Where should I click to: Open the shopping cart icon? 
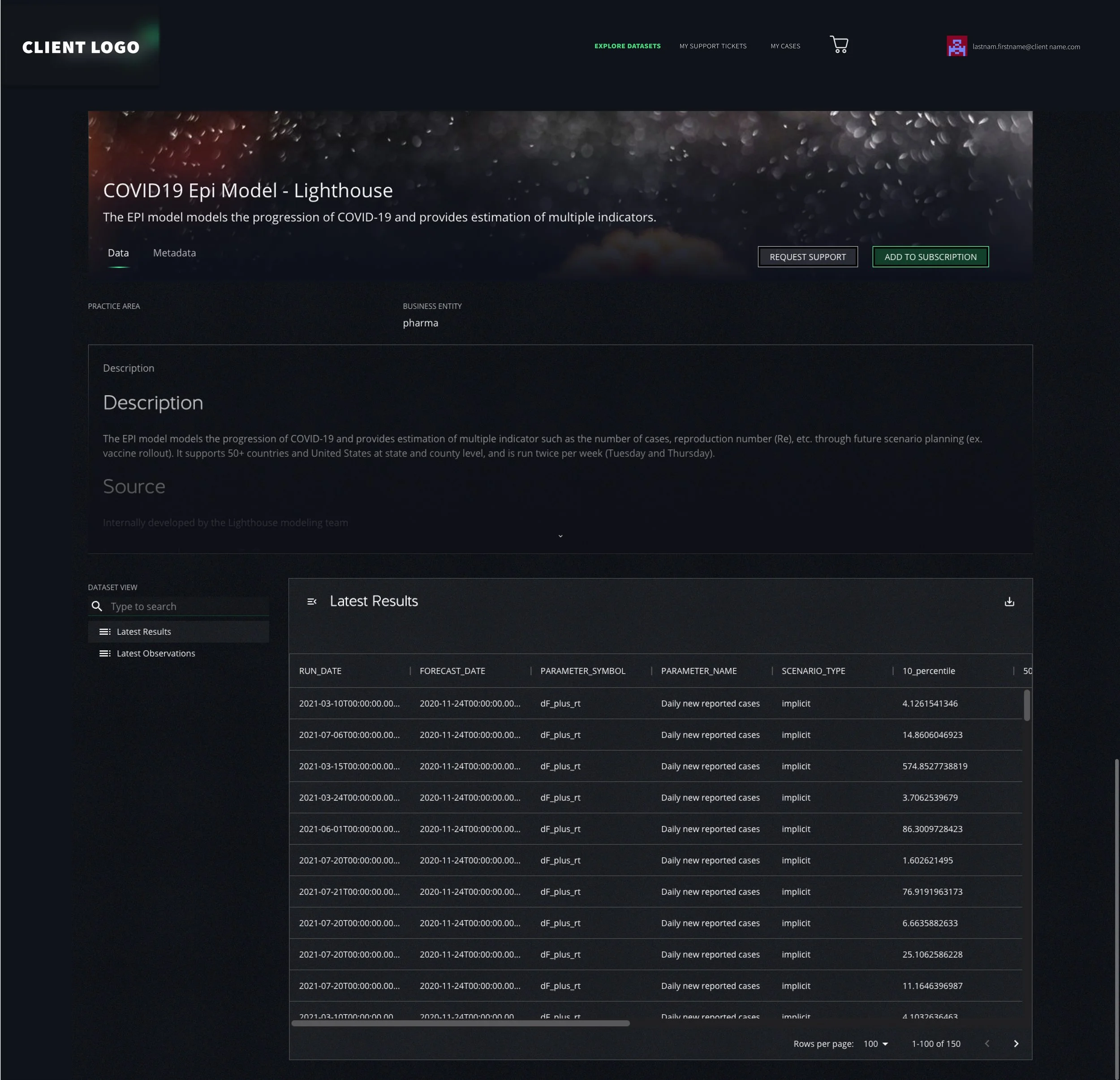click(838, 45)
